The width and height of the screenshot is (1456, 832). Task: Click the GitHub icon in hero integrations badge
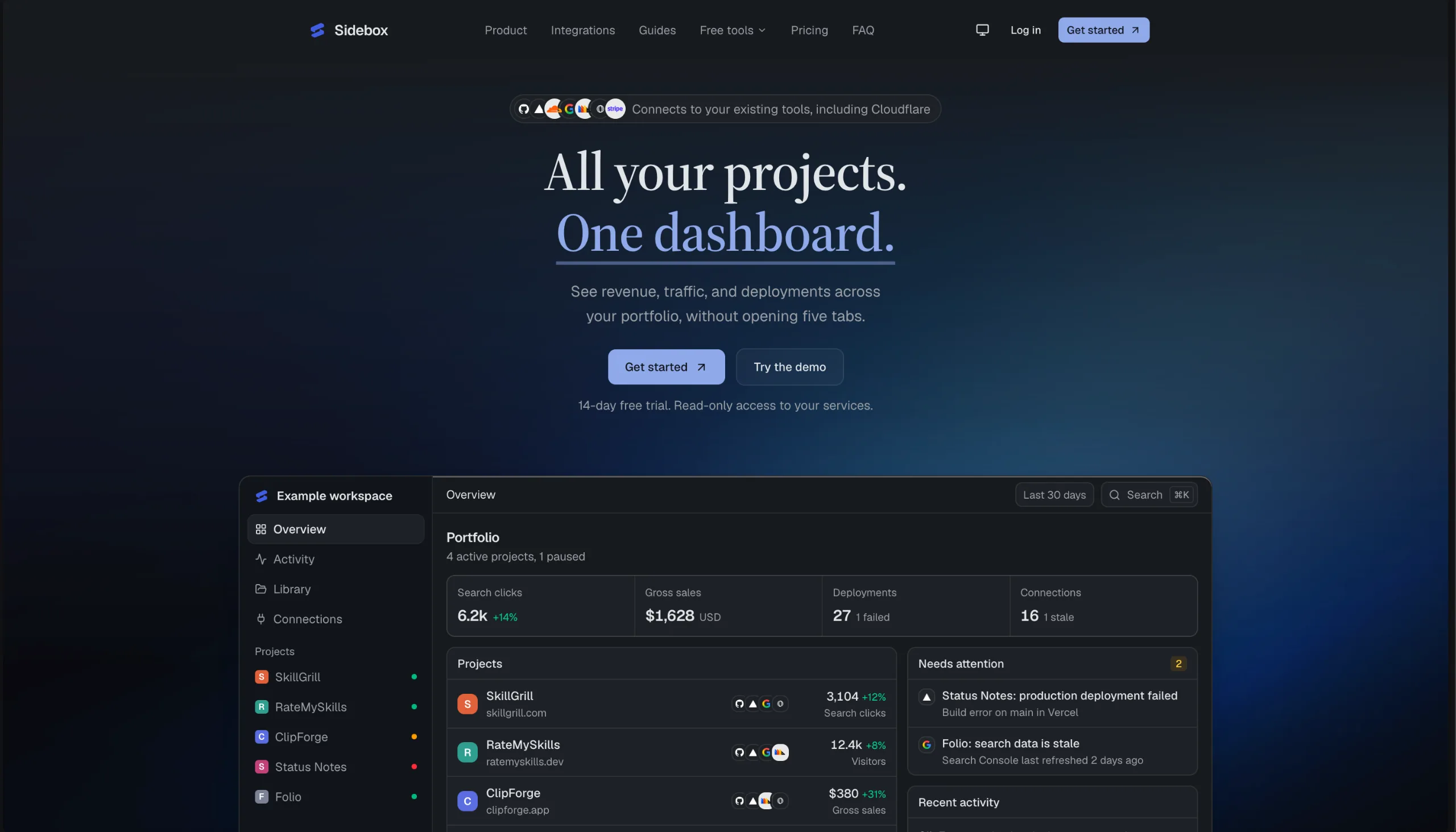[x=523, y=109]
